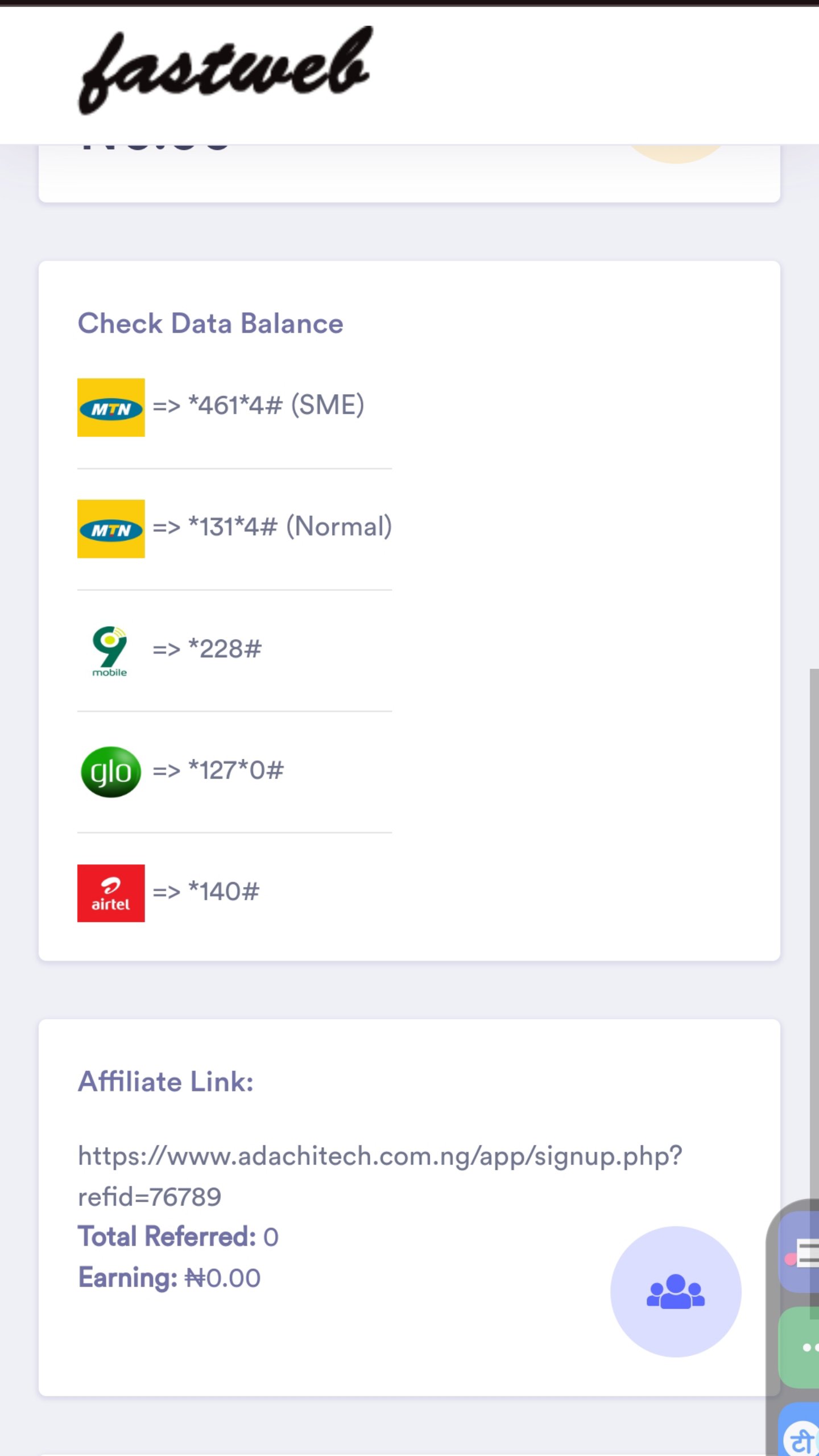Open the blue Hindi-letter app in edge panel
819x1456 pixels.
pos(803,1436)
